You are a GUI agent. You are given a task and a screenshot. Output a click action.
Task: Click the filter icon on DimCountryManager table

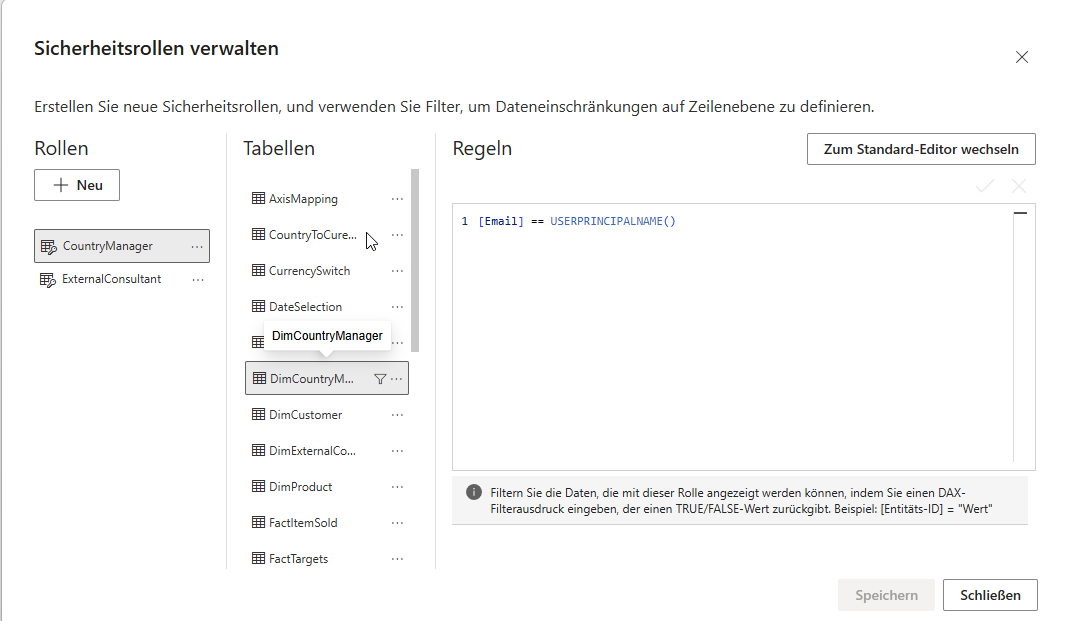pos(380,379)
